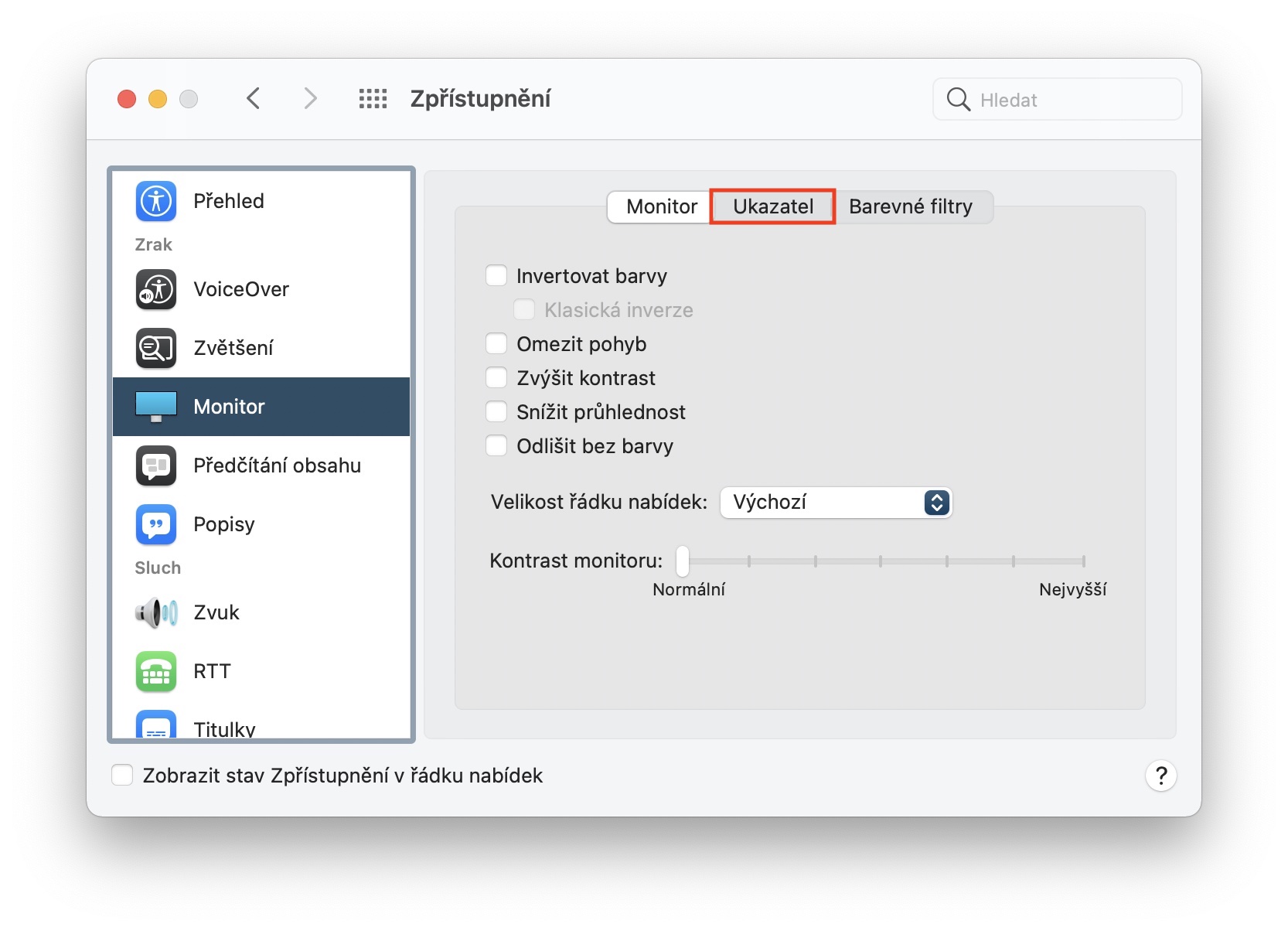Click the Předčítání obsahu icon
The height and width of the screenshot is (931, 1288).
156,465
